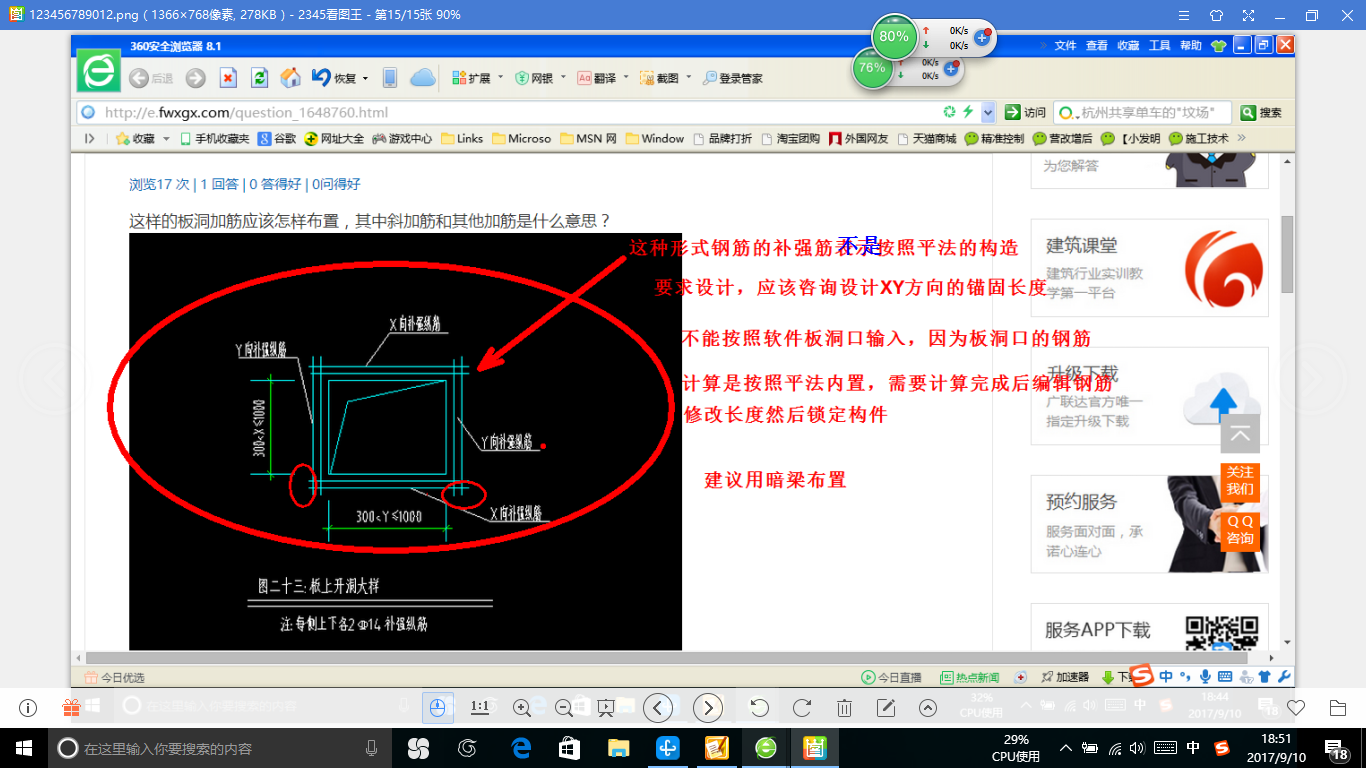The image size is (1366, 768).
Task: Start slideshow from the viewer toolbar
Action: pyautogui.click(x=605, y=708)
